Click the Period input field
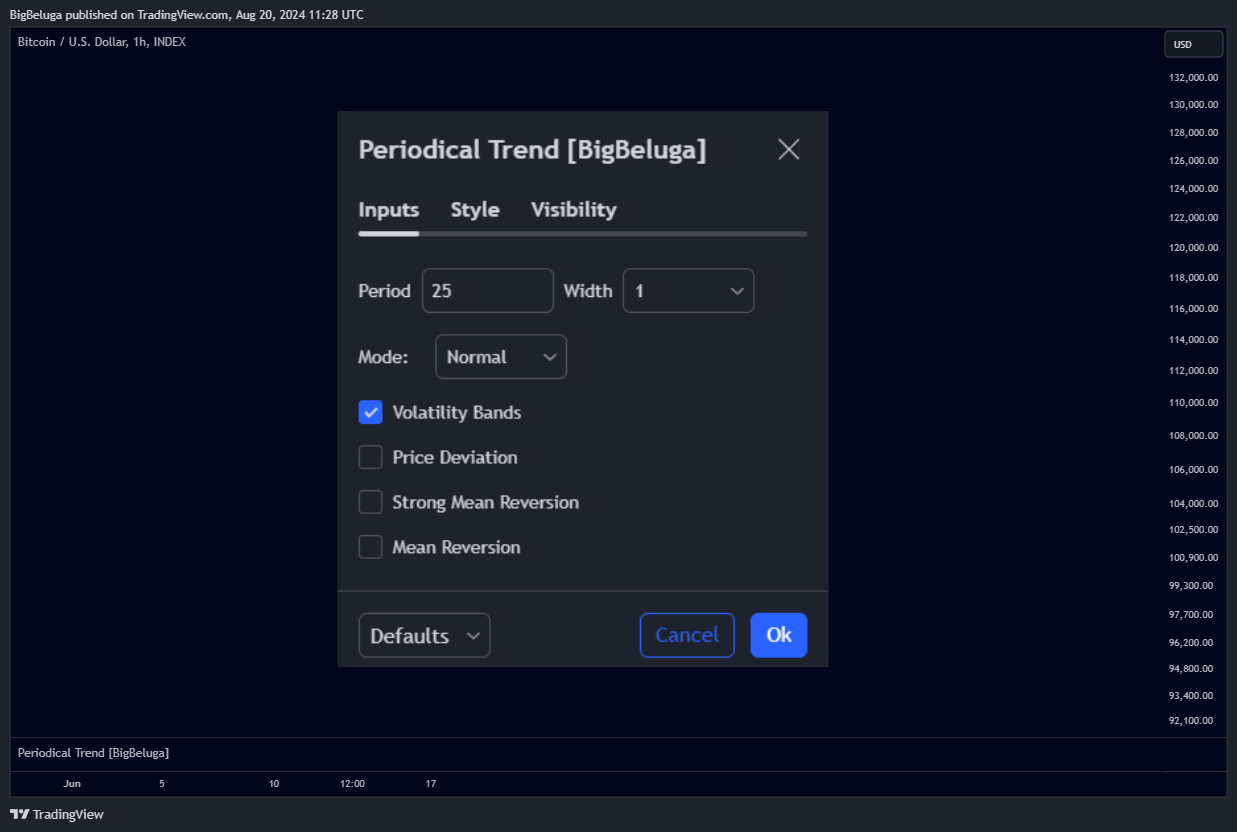The height and width of the screenshot is (832, 1237). (487, 291)
